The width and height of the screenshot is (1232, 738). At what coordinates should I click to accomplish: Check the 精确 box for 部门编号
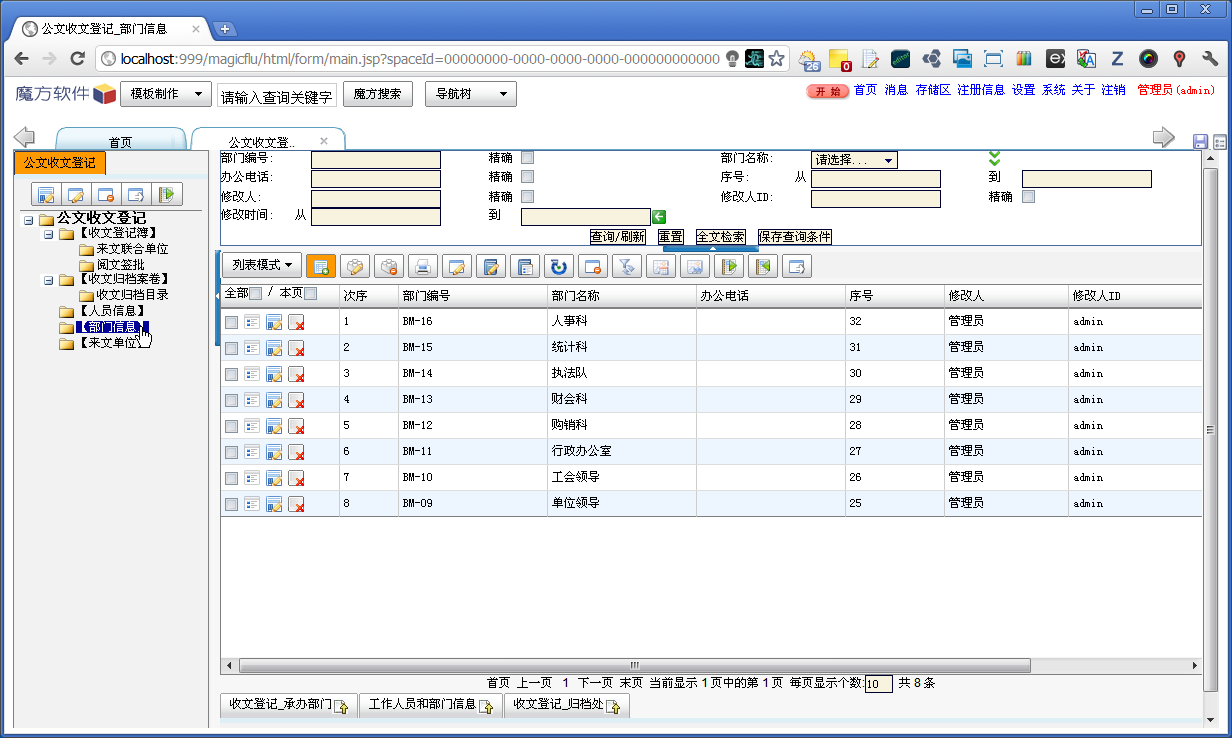[527, 158]
